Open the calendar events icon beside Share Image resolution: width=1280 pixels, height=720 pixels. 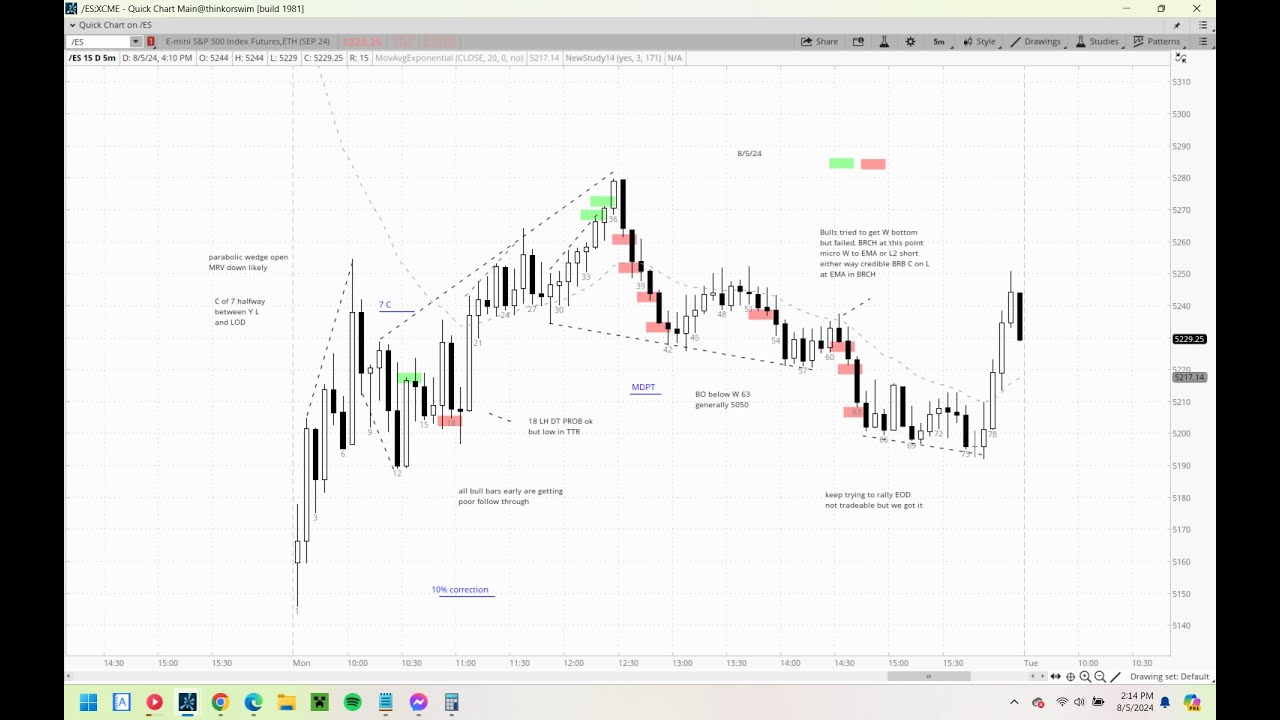coord(858,41)
